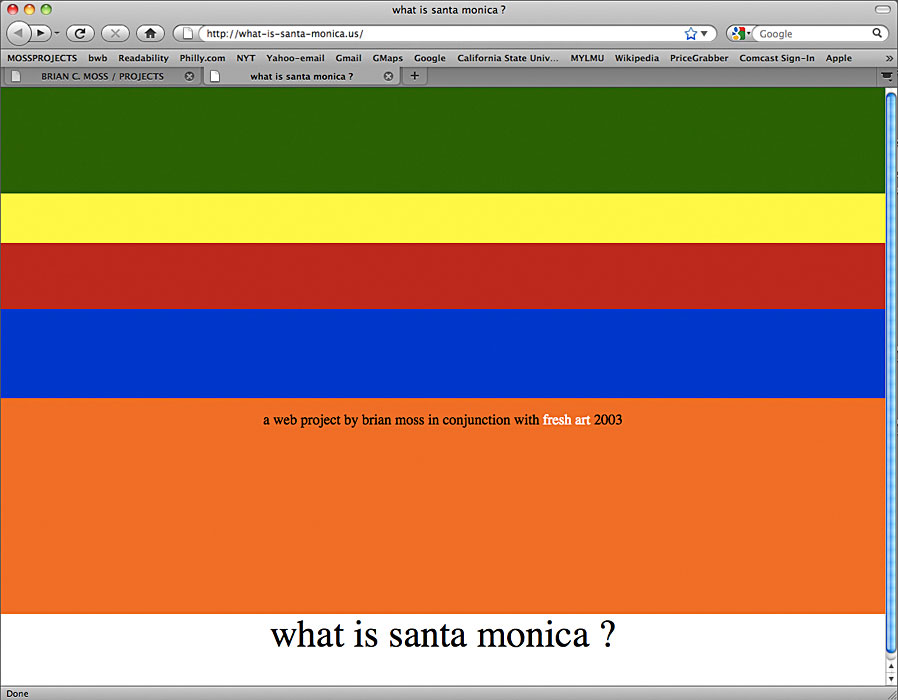Click the vertical scrollbar down arrow
This screenshot has width=898, height=700.
(890, 677)
